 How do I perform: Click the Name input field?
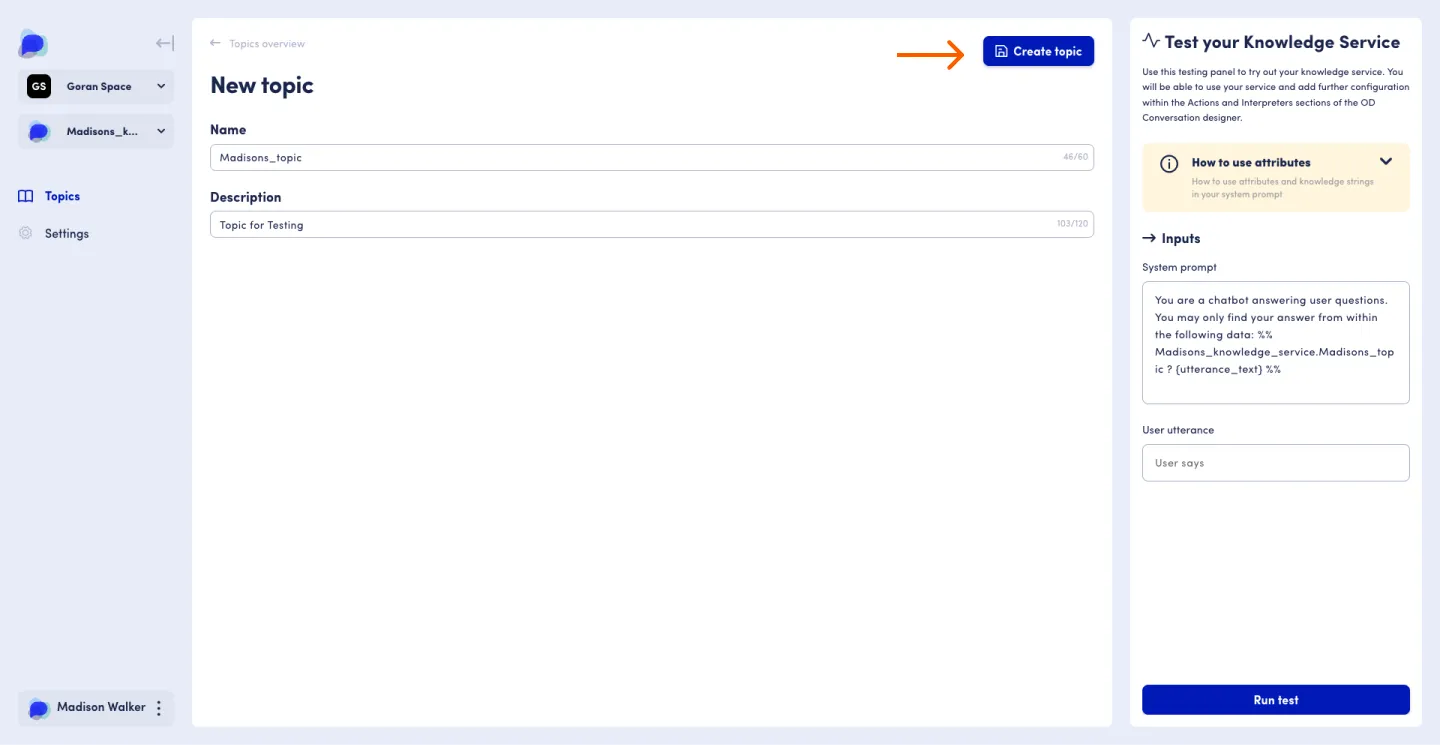point(652,157)
